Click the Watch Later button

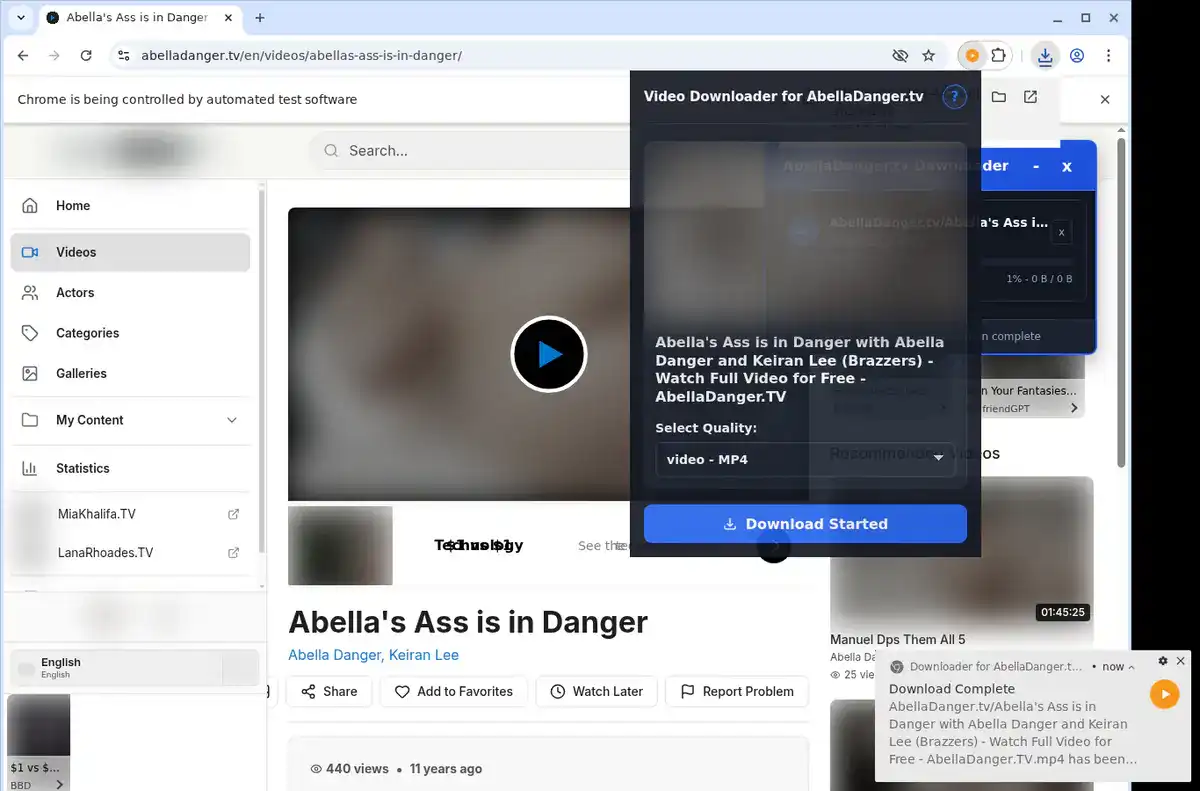click(596, 691)
